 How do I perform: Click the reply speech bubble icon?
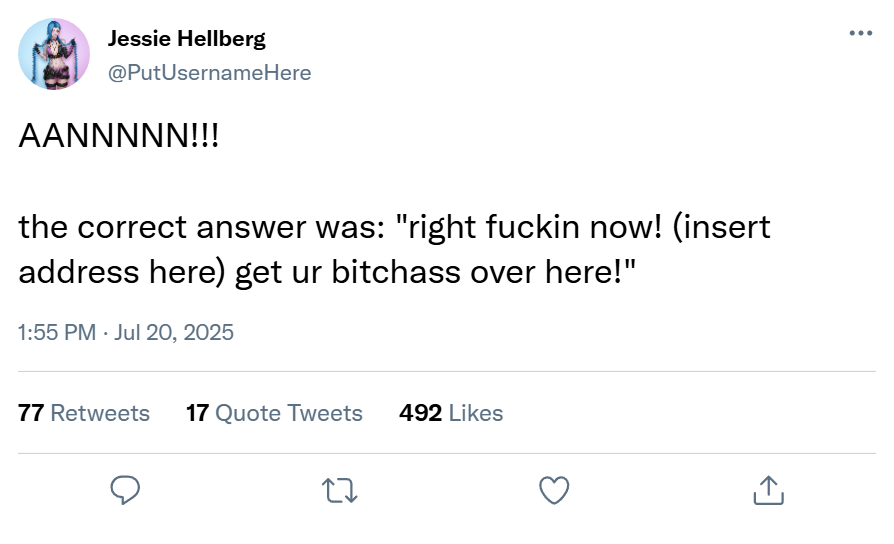coord(124,490)
